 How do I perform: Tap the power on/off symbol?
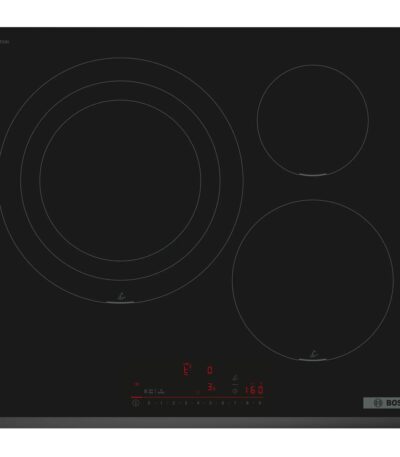[135, 403]
